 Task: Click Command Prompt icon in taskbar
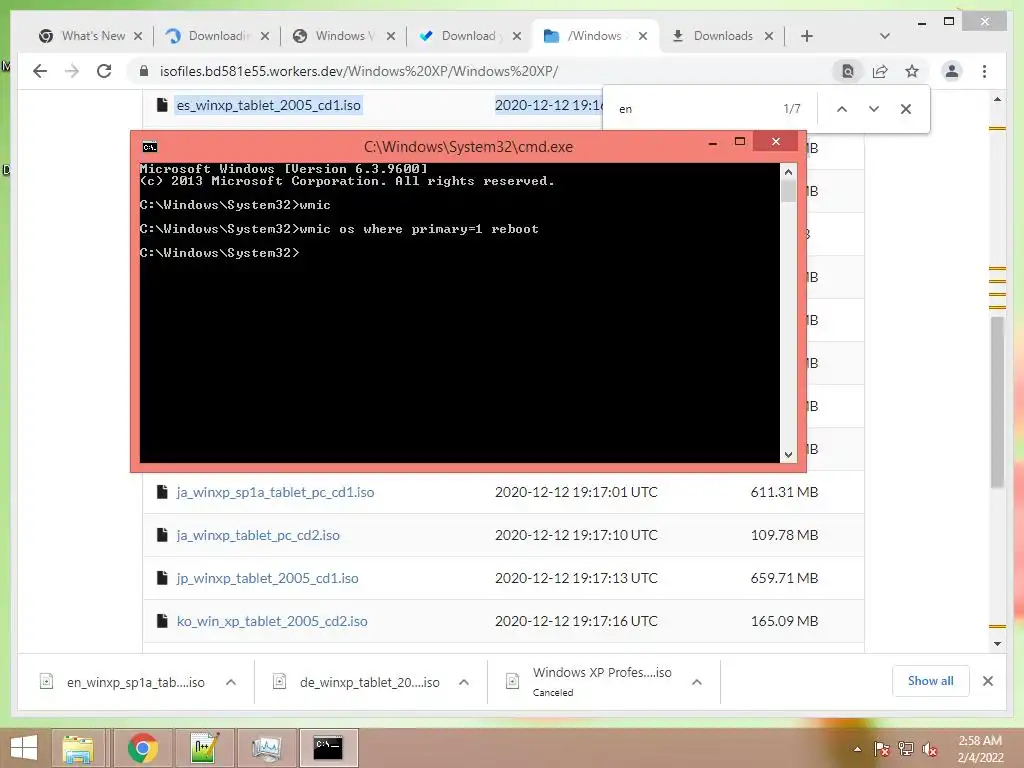pyautogui.click(x=328, y=748)
